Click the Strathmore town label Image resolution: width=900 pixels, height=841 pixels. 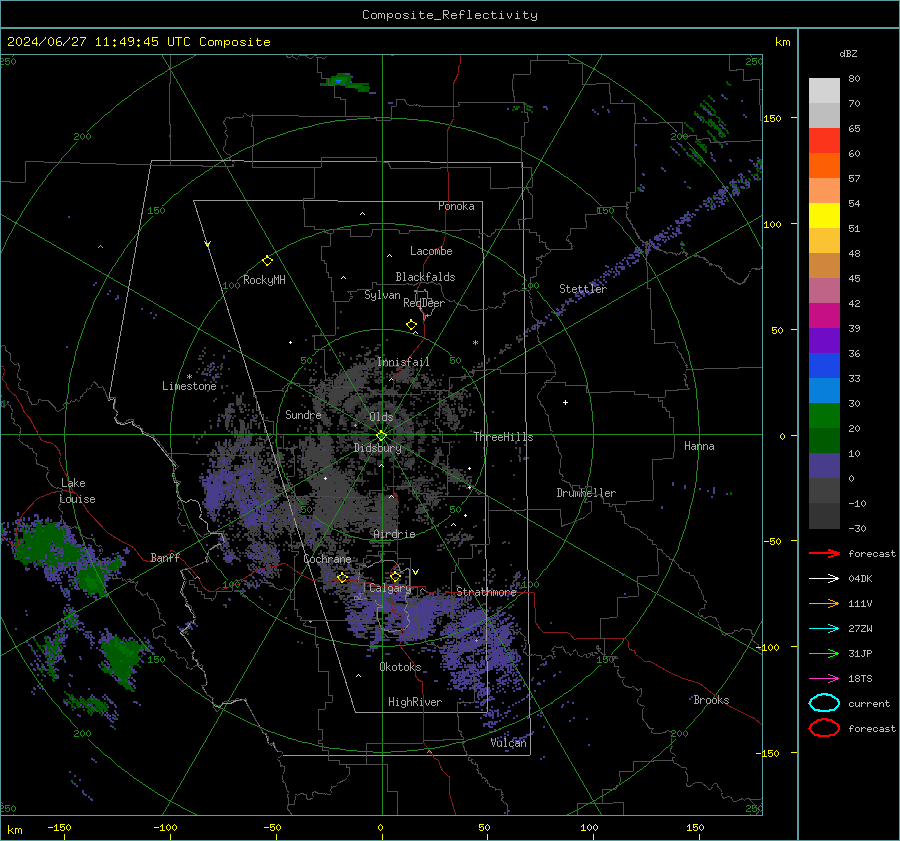click(x=486, y=592)
